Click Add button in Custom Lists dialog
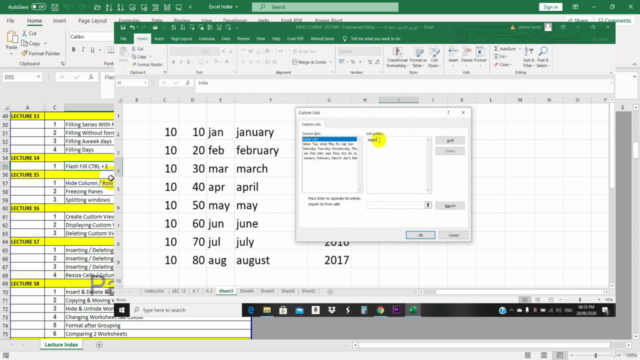This screenshot has height=360, width=640. pos(450,140)
